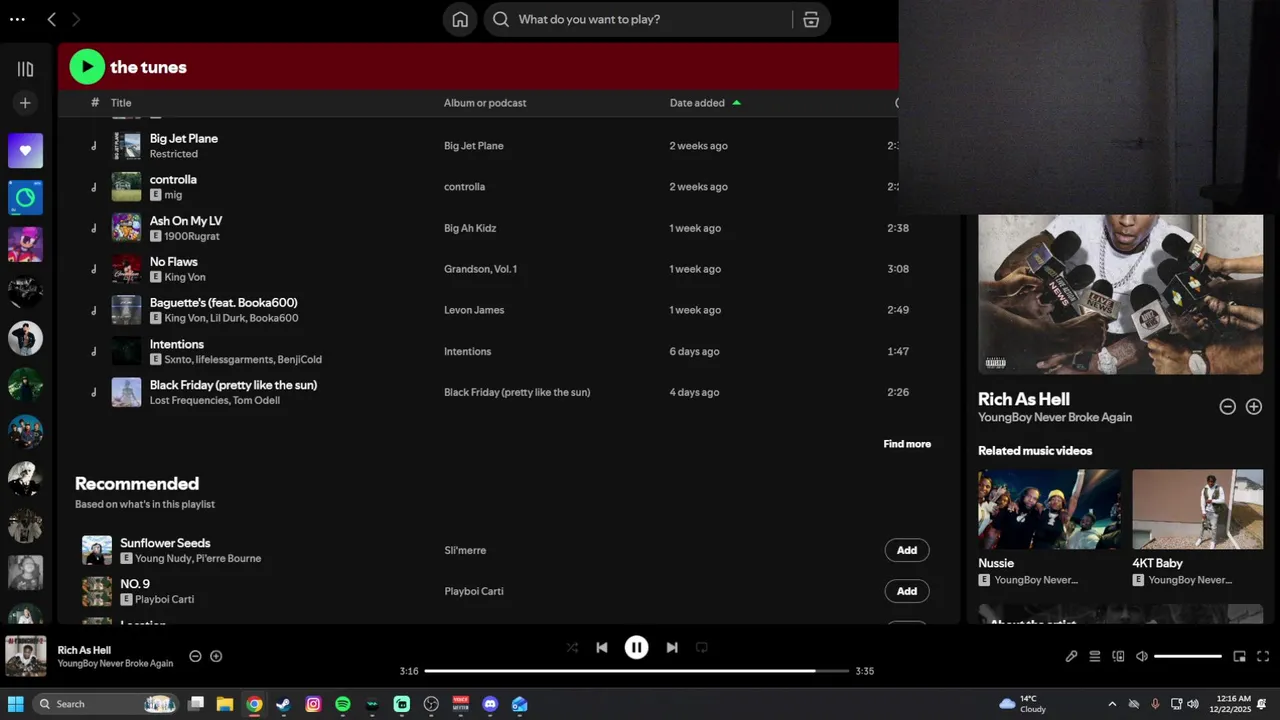The width and height of the screenshot is (1280, 720).
Task: Play 'the tunes' playlist with green button
Action: [x=87, y=67]
